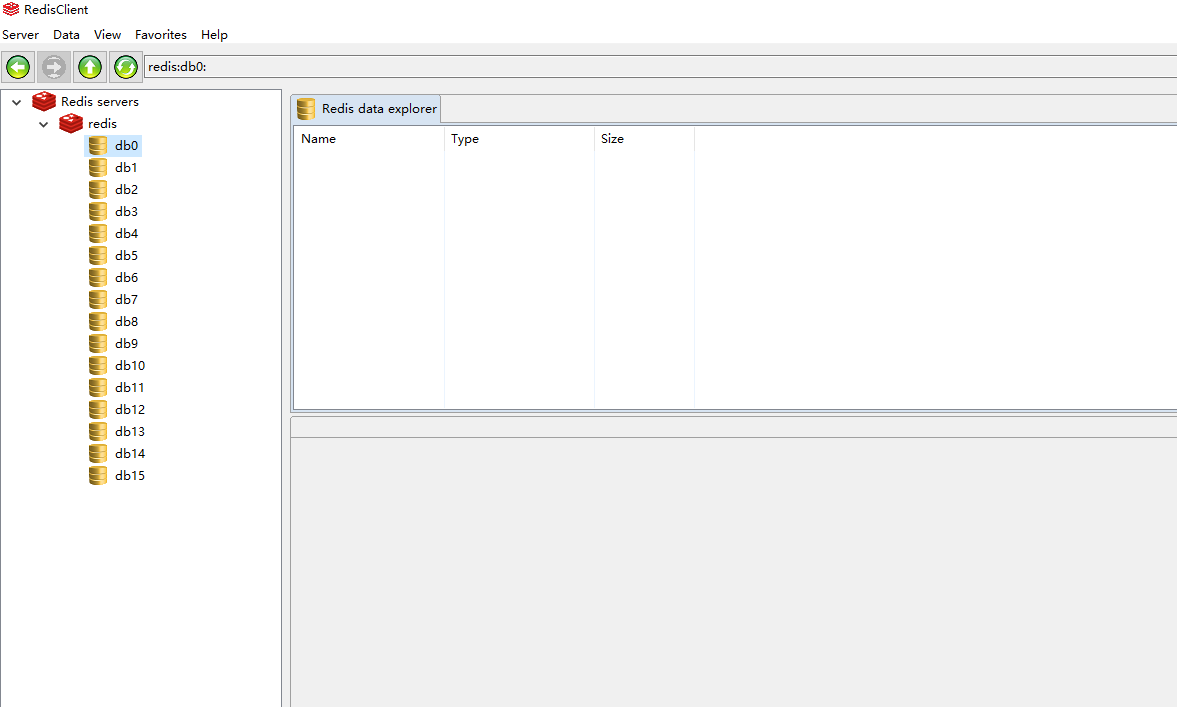
Task: Click the db11 database icon
Action: (98, 387)
